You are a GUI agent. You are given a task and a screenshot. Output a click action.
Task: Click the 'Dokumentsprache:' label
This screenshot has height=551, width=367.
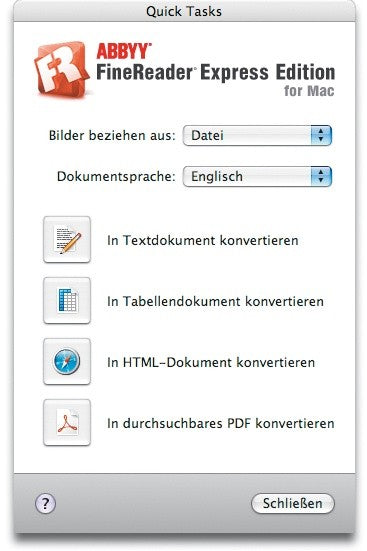click(x=116, y=176)
